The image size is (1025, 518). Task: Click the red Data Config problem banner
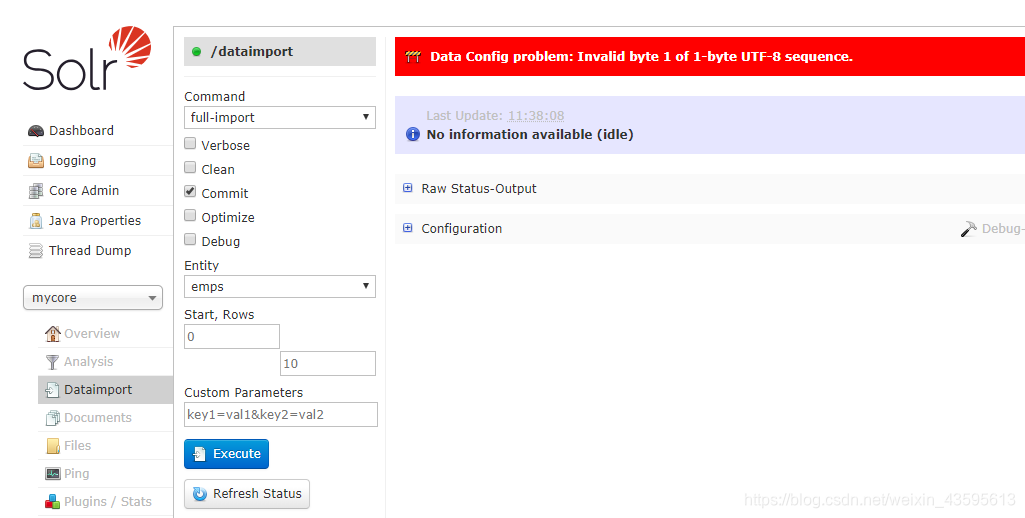pos(710,57)
